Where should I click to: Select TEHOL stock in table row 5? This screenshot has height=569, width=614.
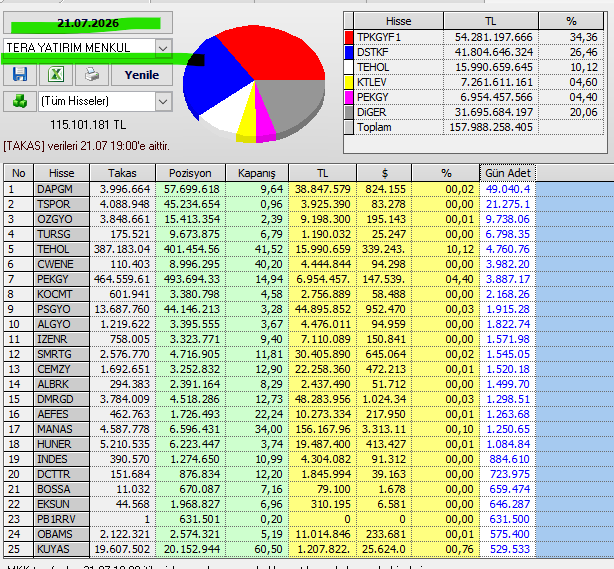[61, 249]
